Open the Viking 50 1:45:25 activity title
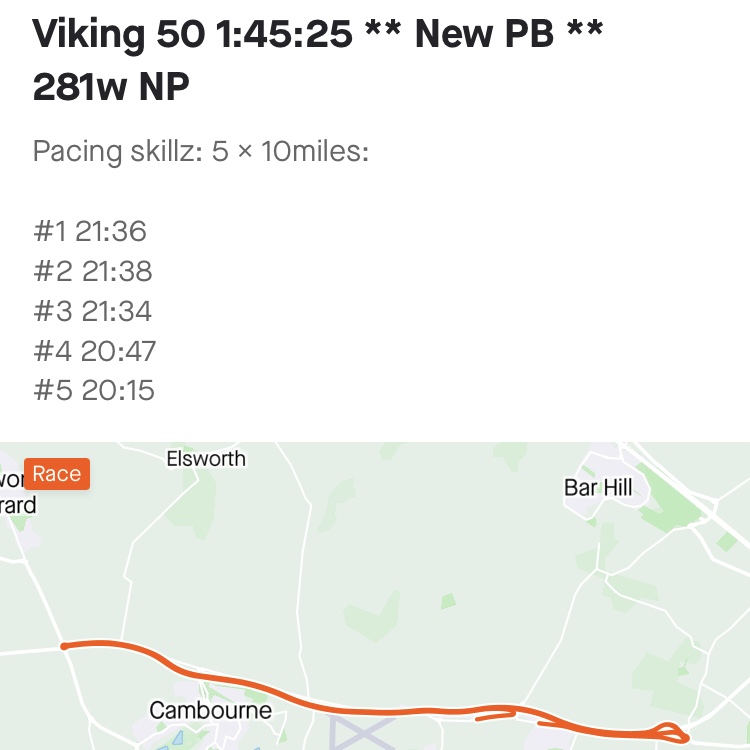The image size is (750, 750). click(318, 34)
